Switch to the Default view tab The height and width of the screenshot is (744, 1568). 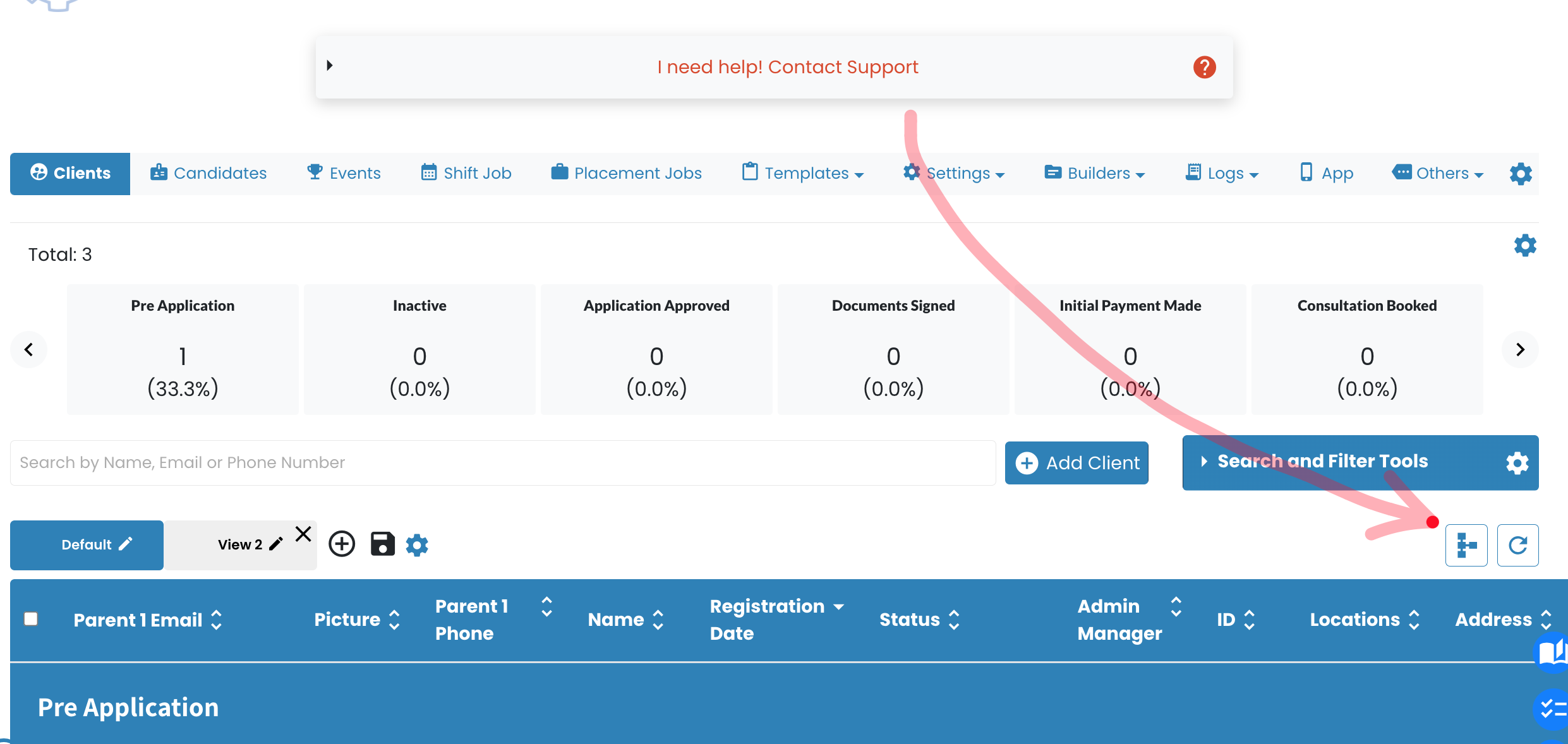pyautogui.click(x=87, y=545)
